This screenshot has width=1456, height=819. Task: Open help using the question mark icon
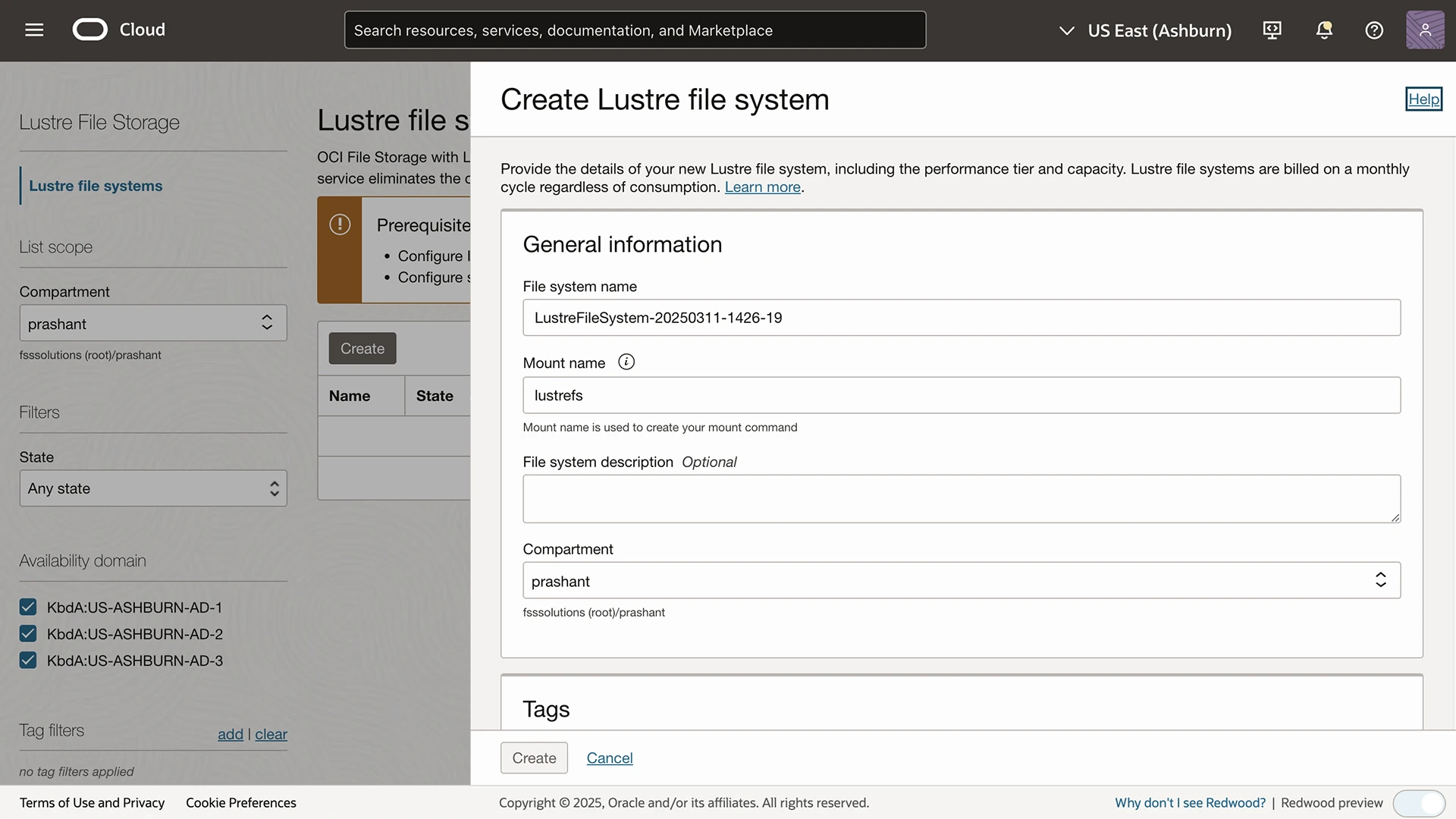coord(1374,30)
